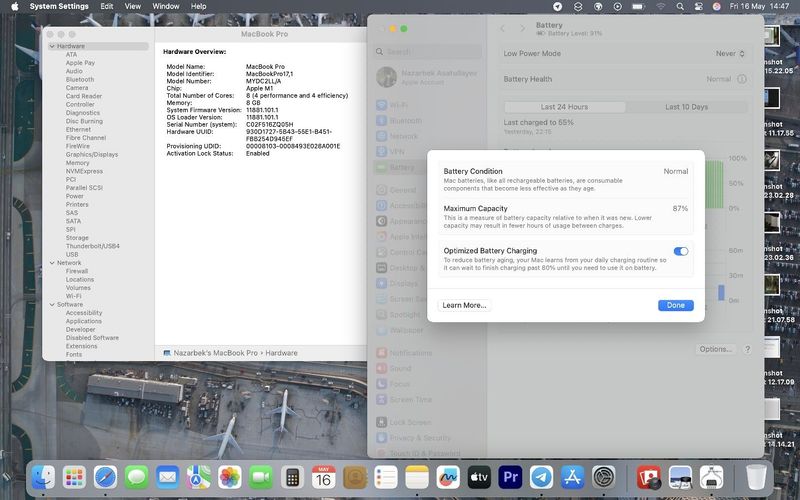Click the Apple M1 chip value

(259, 88)
